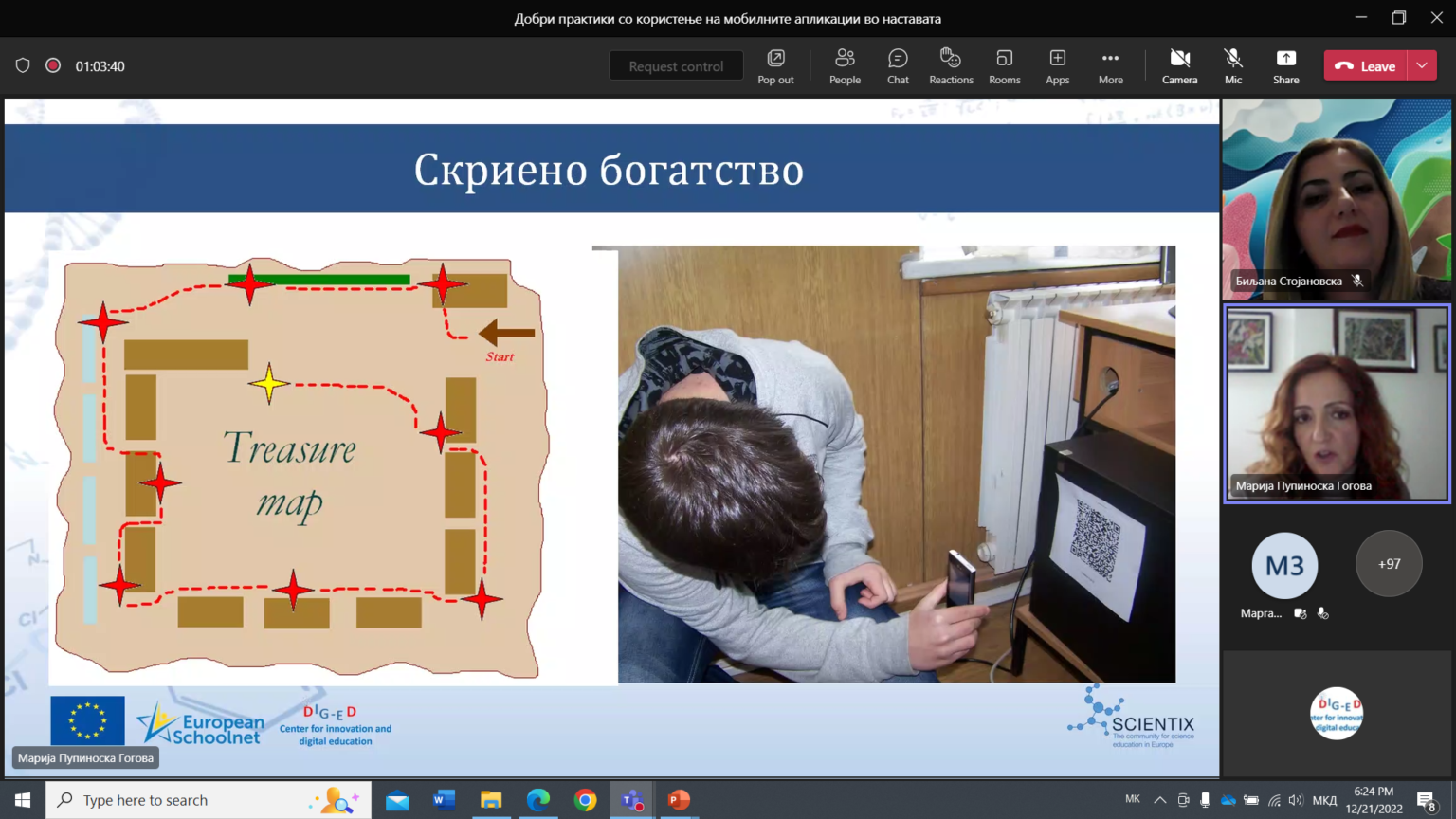This screenshot has height=819, width=1456.
Task: Click the recording indicator
Action: [53, 65]
